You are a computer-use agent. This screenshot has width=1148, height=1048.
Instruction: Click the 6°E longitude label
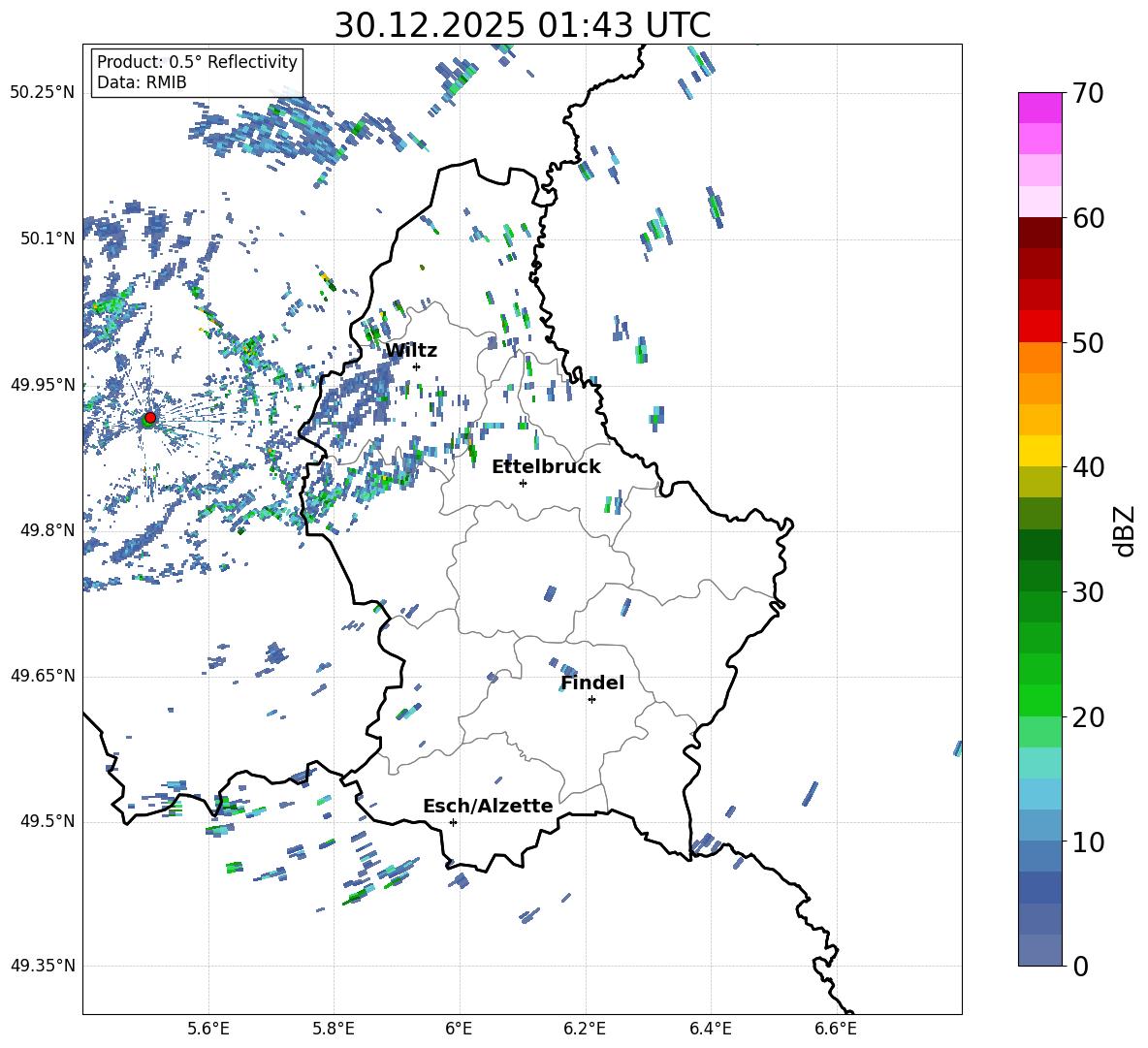(459, 1030)
